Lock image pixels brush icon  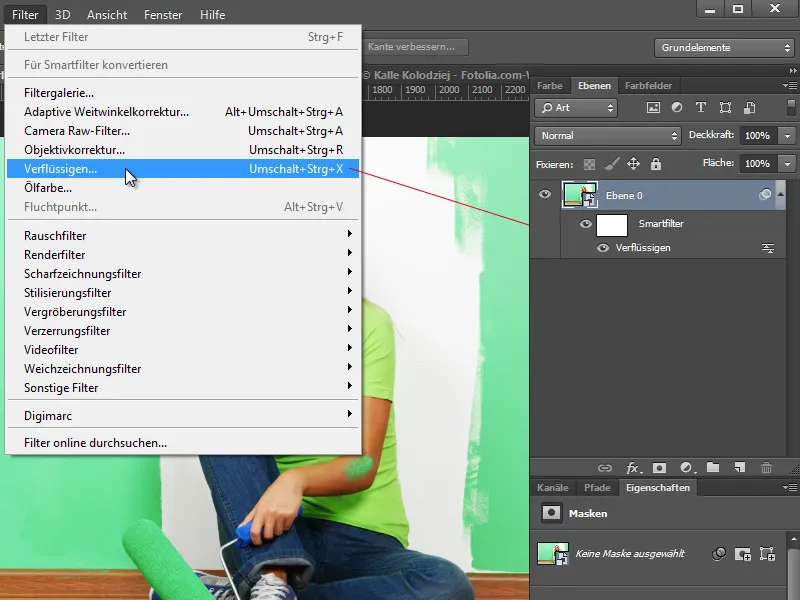611,164
